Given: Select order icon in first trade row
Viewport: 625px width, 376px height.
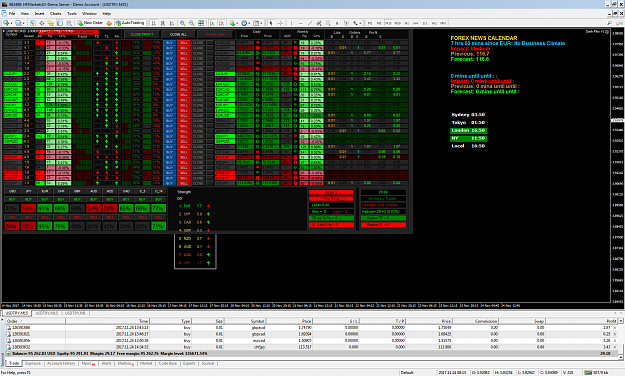Looking at the screenshot, I should (x=8, y=328).
